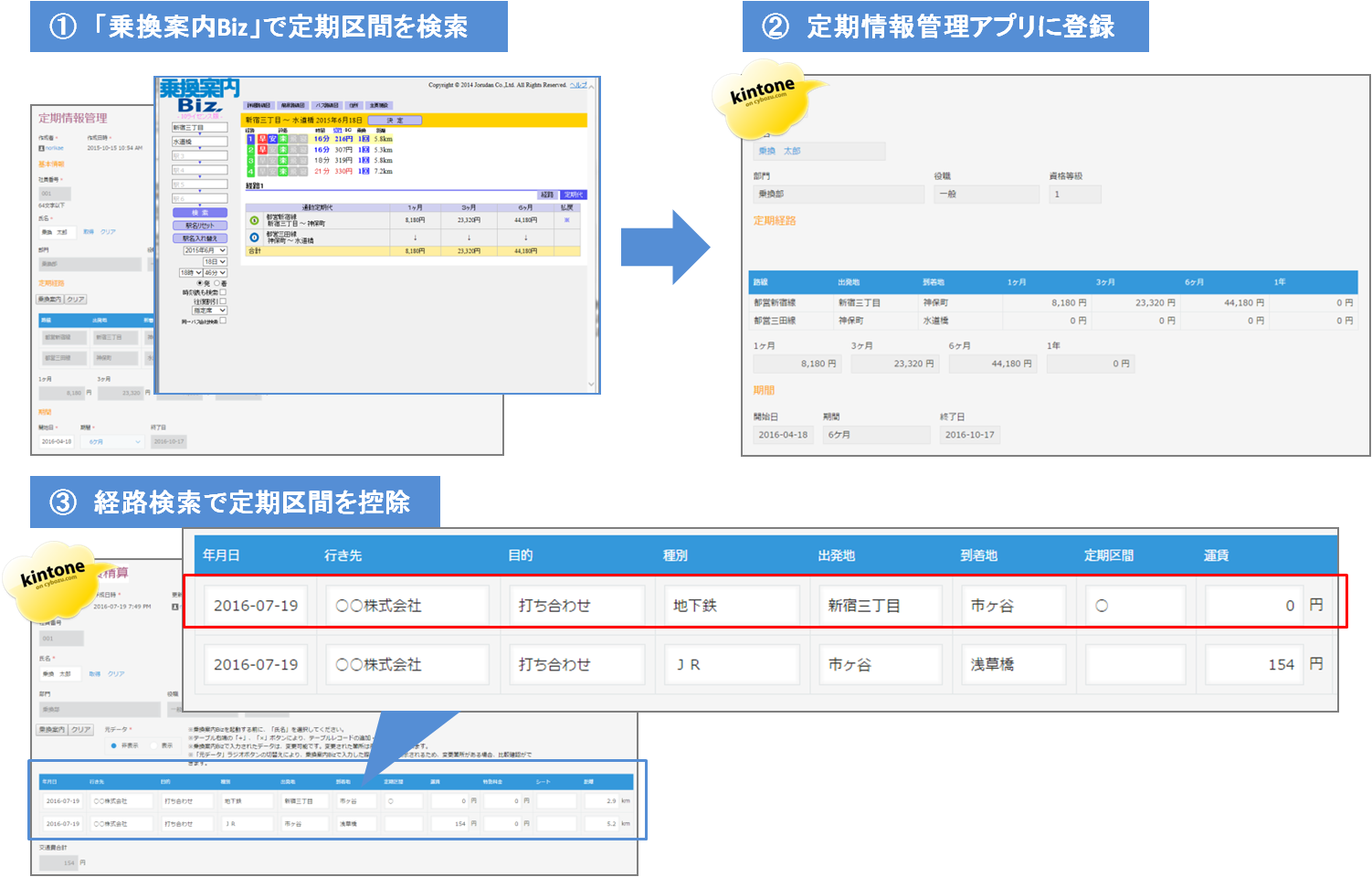Click the 1回 transfer icon on the 216円 route

coord(364,139)
